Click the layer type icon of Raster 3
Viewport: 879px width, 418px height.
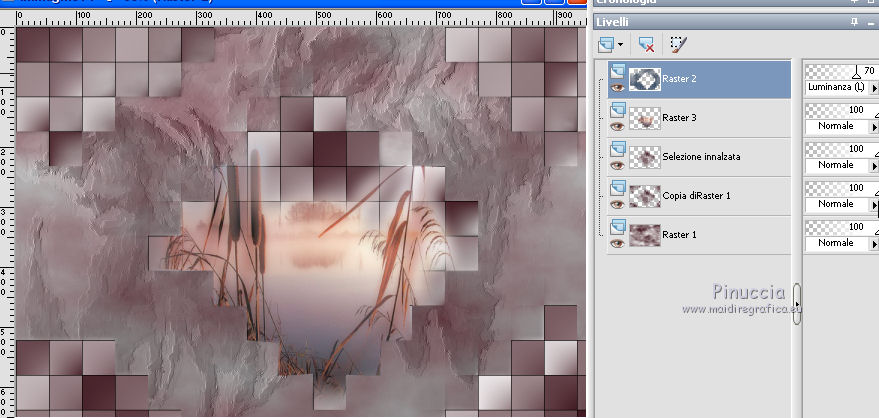pos(617,110)
